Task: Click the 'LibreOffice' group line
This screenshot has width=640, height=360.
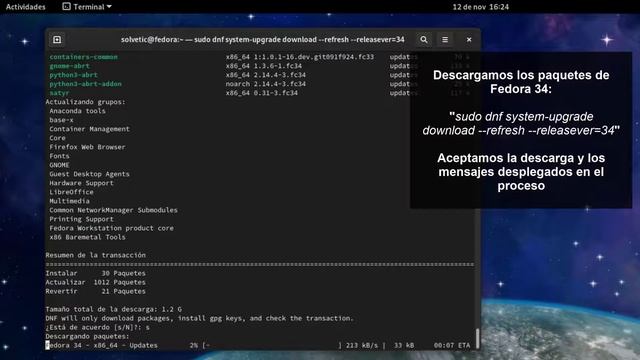Action: (71, 192)
